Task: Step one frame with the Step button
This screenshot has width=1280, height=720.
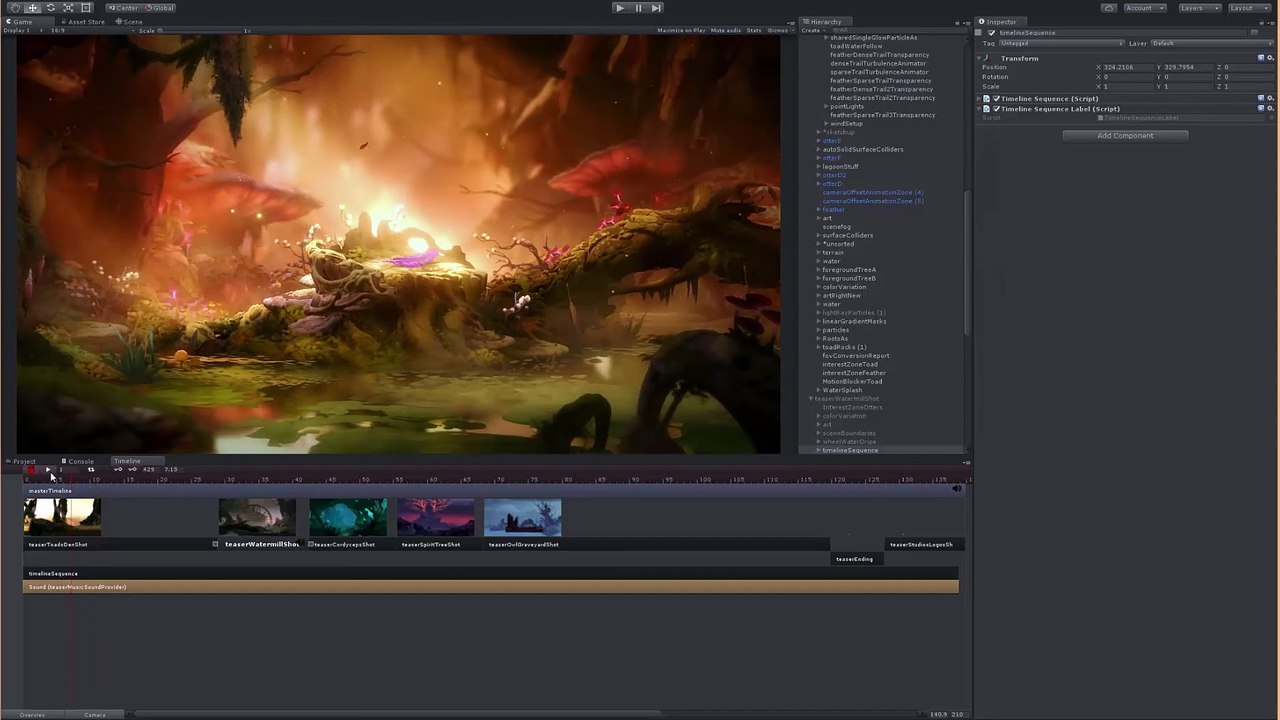Action: (656, 7)
